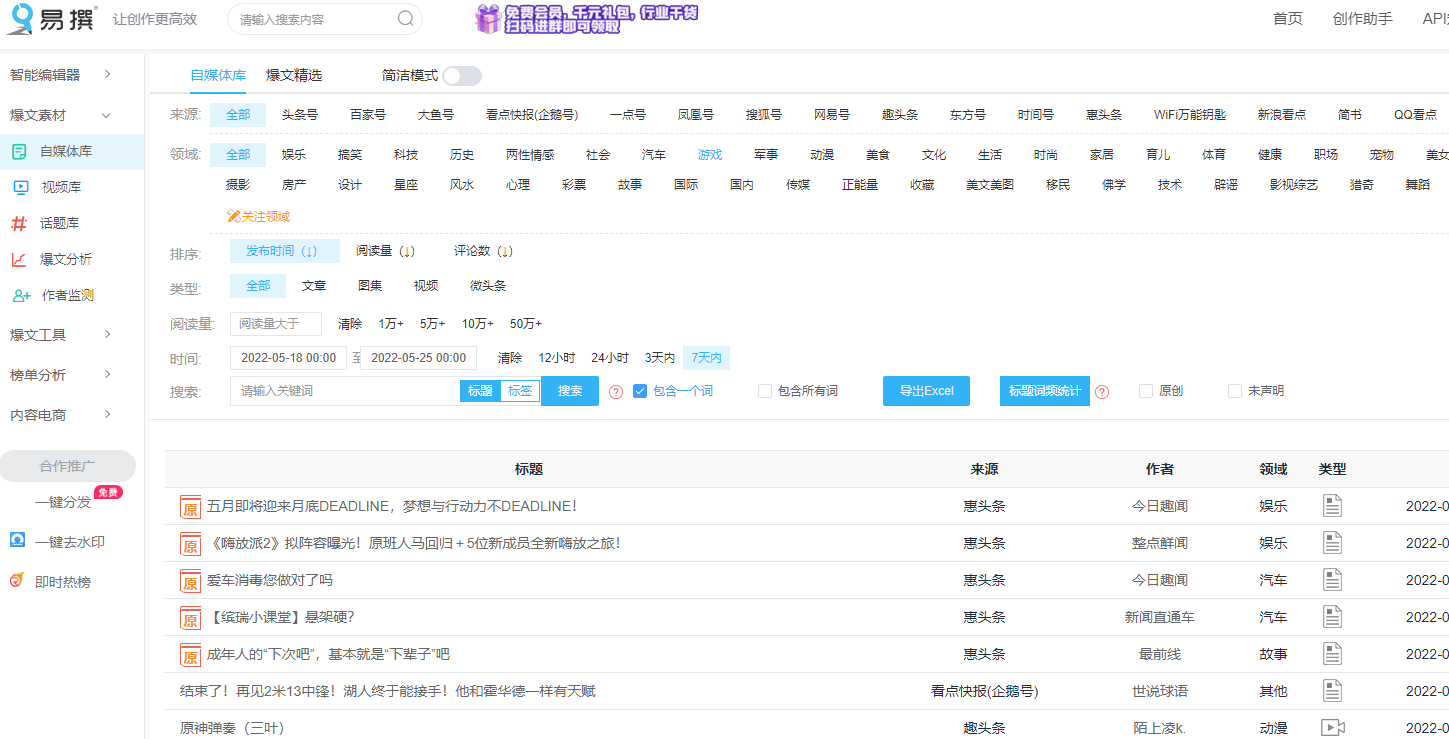Click the keyword search input field
This screenshot has height=739, width=1449.
pos(344,391)
